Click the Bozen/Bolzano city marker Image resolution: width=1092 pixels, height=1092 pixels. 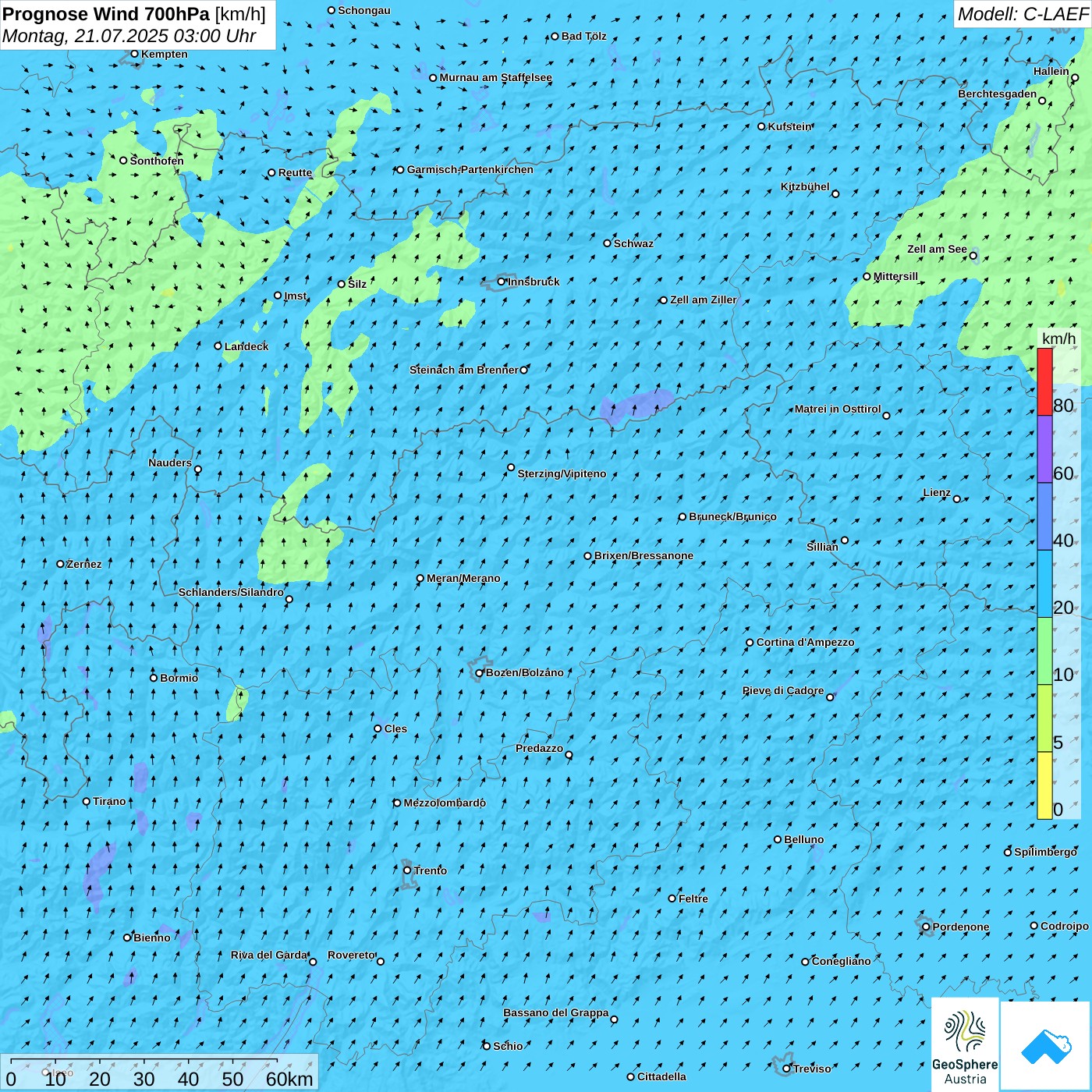pos(480,672)
